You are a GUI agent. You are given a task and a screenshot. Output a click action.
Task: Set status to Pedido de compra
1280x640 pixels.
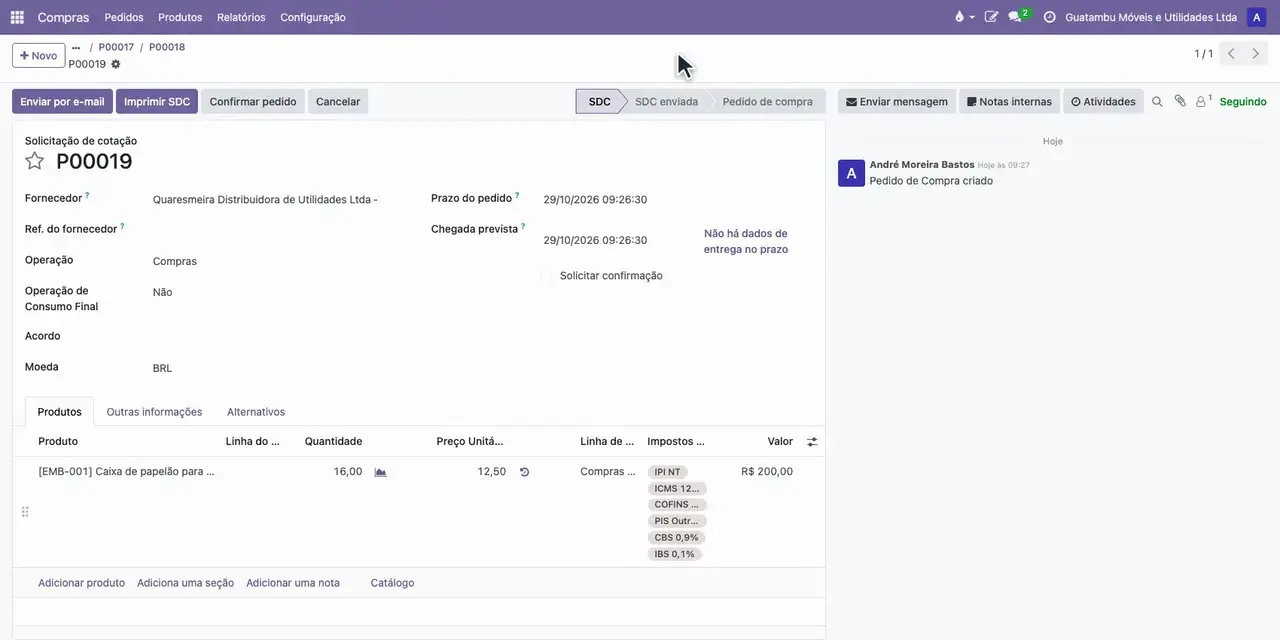[767, 101]
